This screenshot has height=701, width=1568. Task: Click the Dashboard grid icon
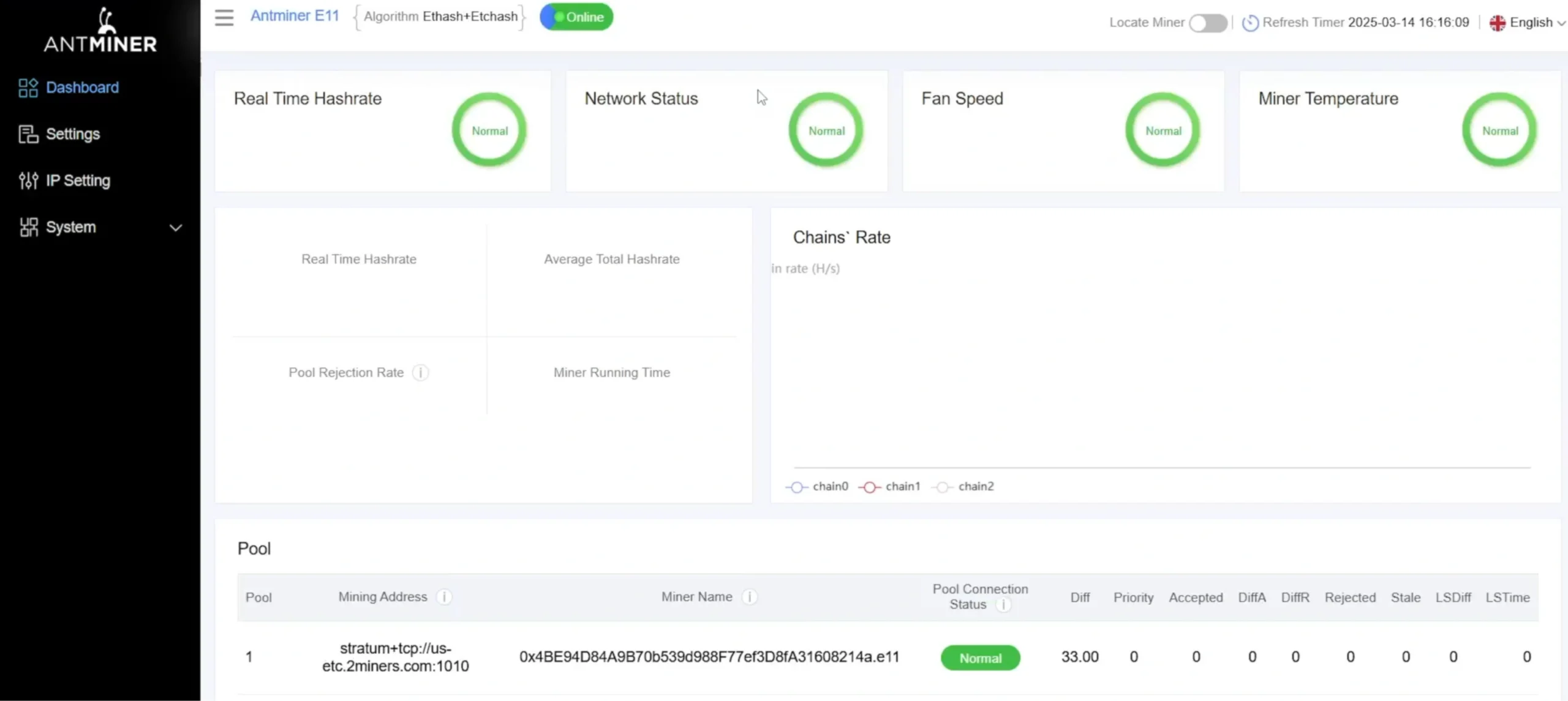point(28,88)
